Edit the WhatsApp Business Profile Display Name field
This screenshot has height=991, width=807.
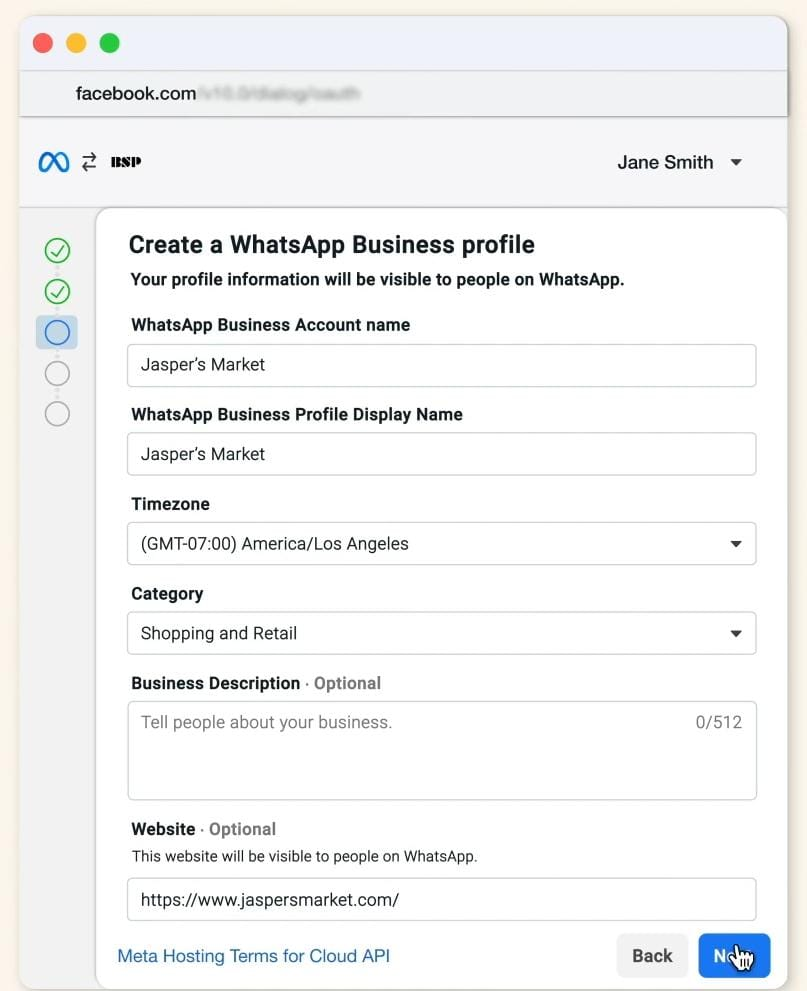(x=442, y=454)
